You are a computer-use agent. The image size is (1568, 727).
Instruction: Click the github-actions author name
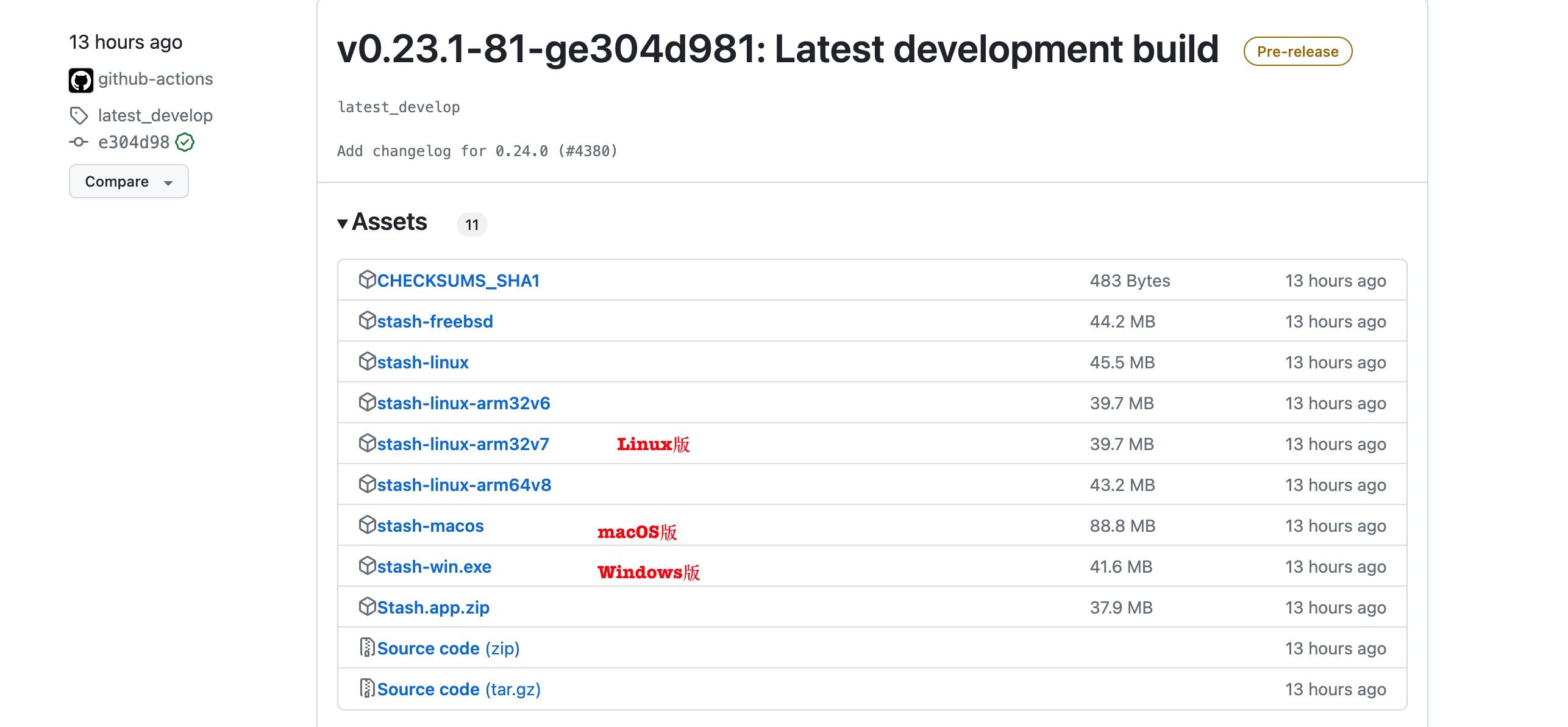[155, 79]
